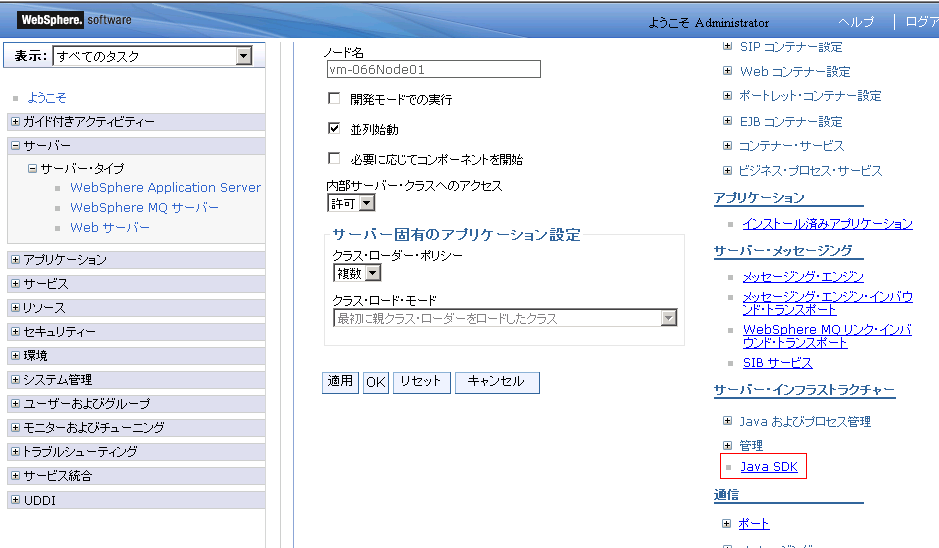The image size is (939, 548).
Task: Open Java SDK link
Action: 769,467
